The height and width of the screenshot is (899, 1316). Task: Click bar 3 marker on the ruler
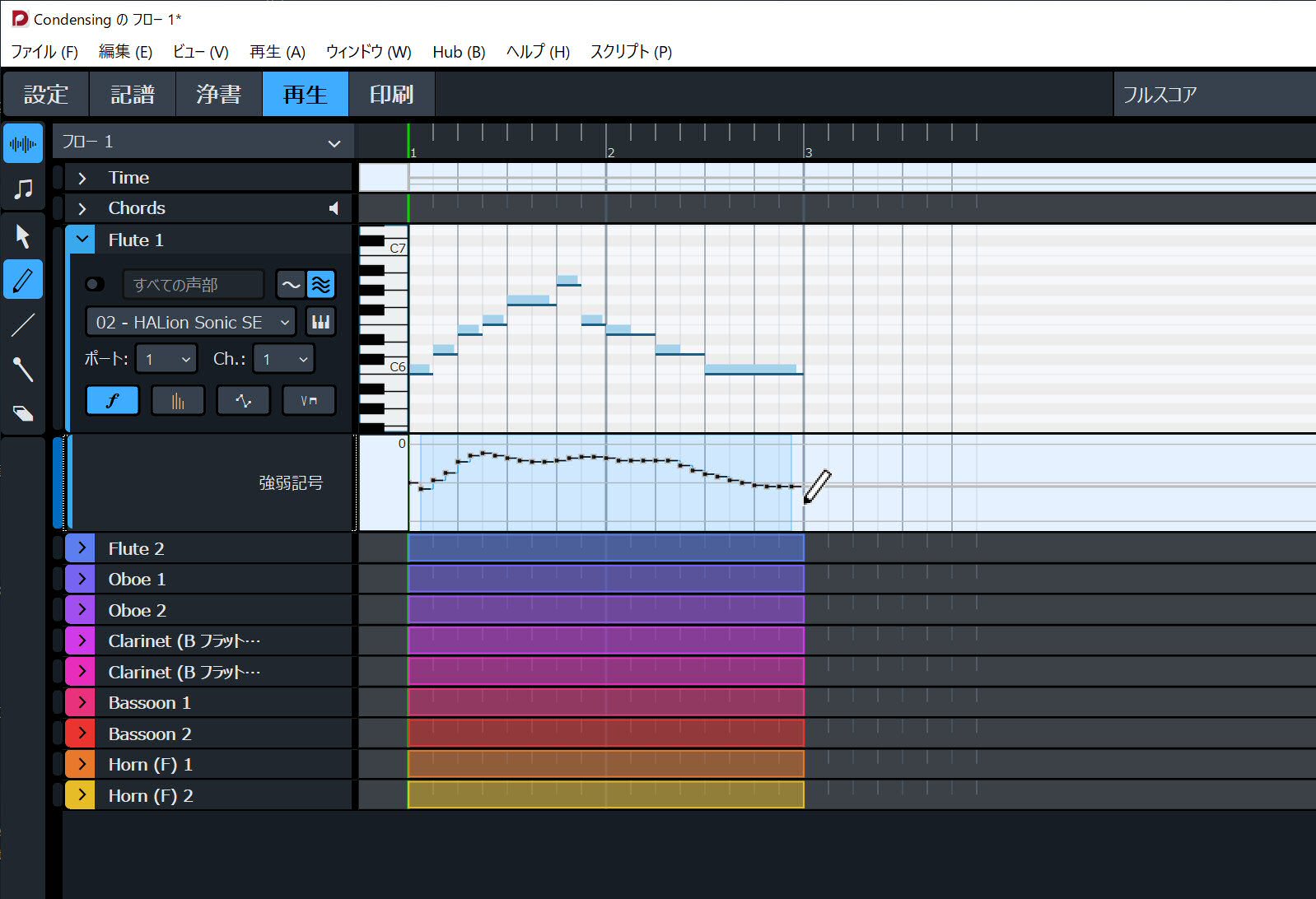pos(808,152)
